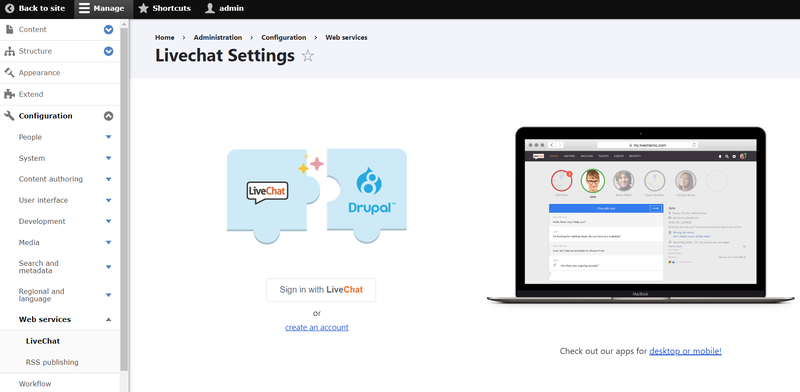Open the Content admin menu item

[x=33, y=30]
